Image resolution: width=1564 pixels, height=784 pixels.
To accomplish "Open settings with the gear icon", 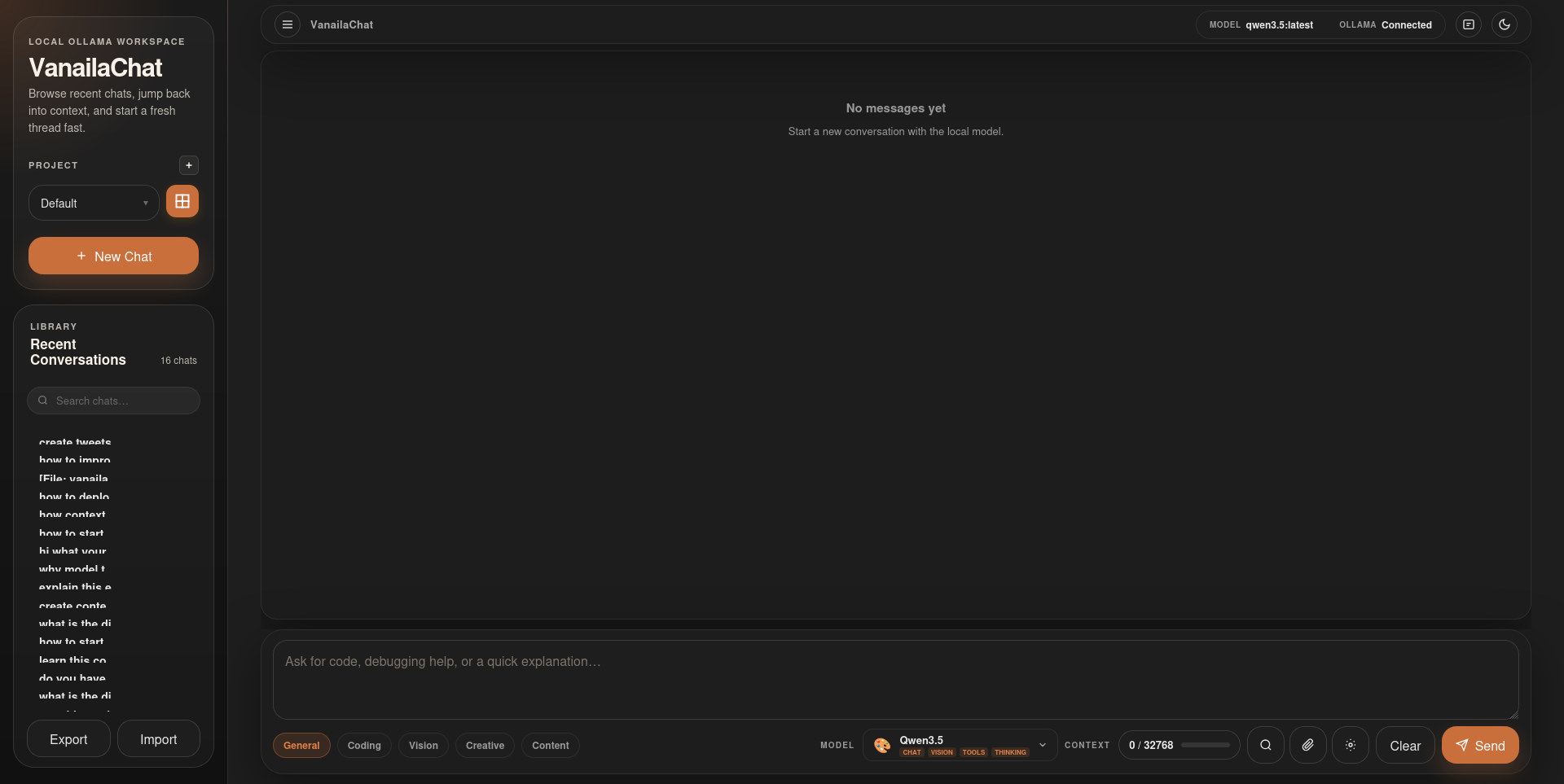I will coord(1351,745).
